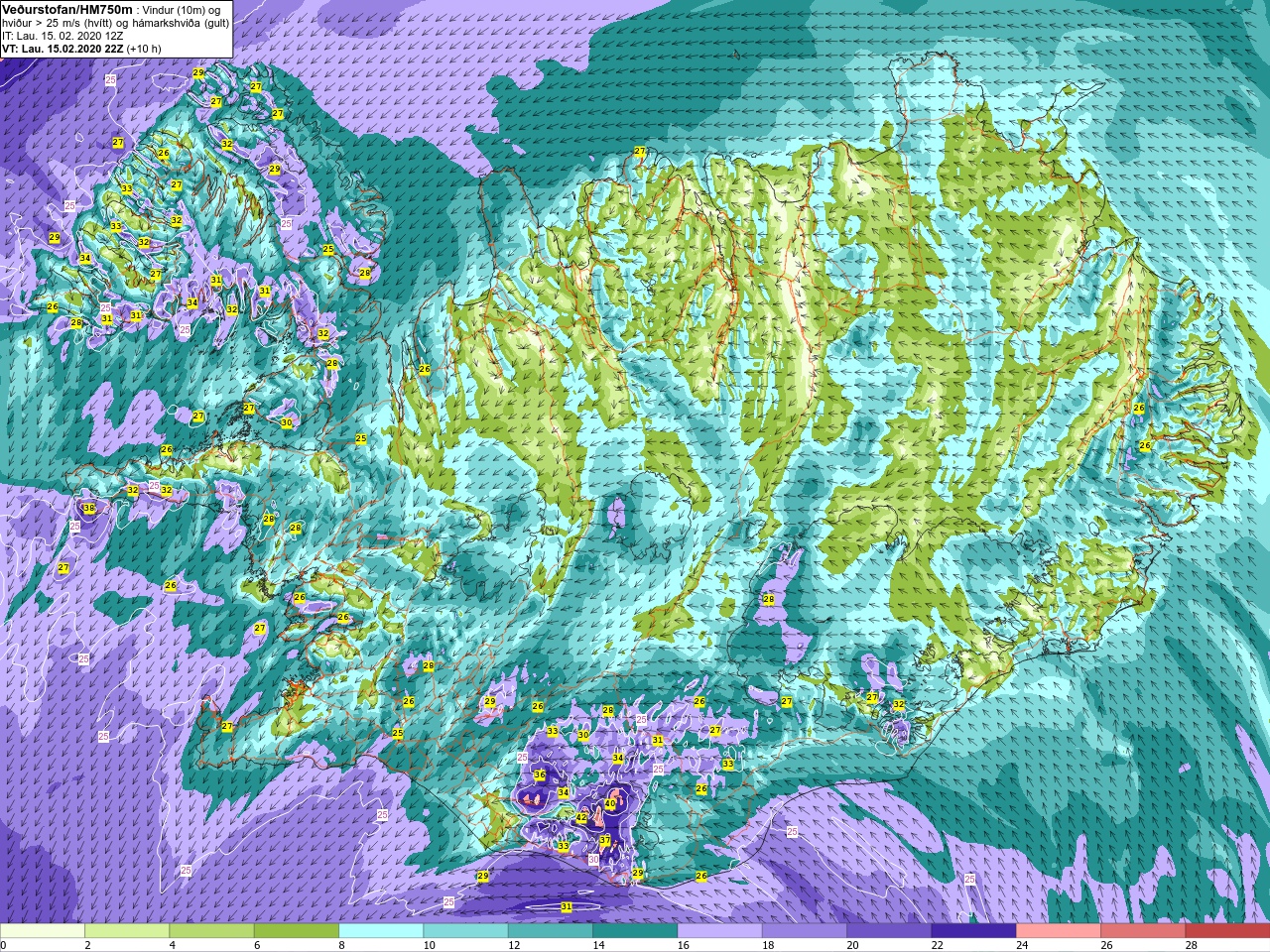Click the legend scale label 12
This screenshot has width=1270, height=952.
514,945
